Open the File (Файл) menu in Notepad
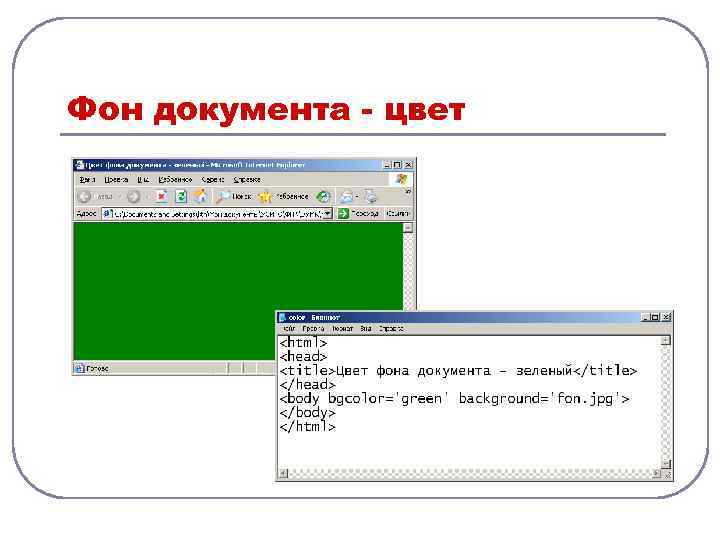Screen dimensions: 720x540 [289, 329]
